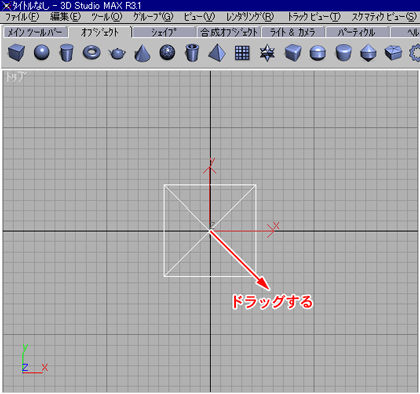Image resolution: width=420 pixels, height=394 pixels.
Task: Open the レンダリング(R) menu
Action: pos(250,17)
